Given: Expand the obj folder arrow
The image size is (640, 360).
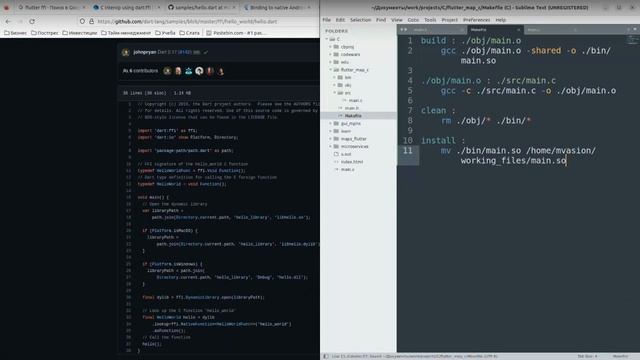Looking at the screenshot, I should [x=334, y=85].
